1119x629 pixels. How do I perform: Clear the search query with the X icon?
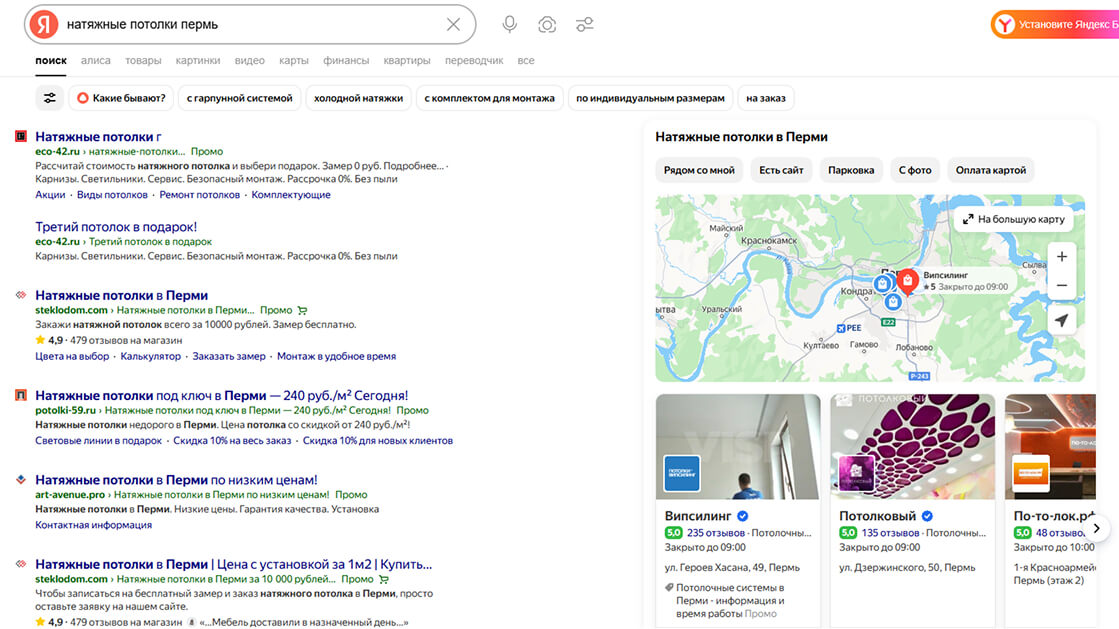pyautogui.click(x=453, y=24)
